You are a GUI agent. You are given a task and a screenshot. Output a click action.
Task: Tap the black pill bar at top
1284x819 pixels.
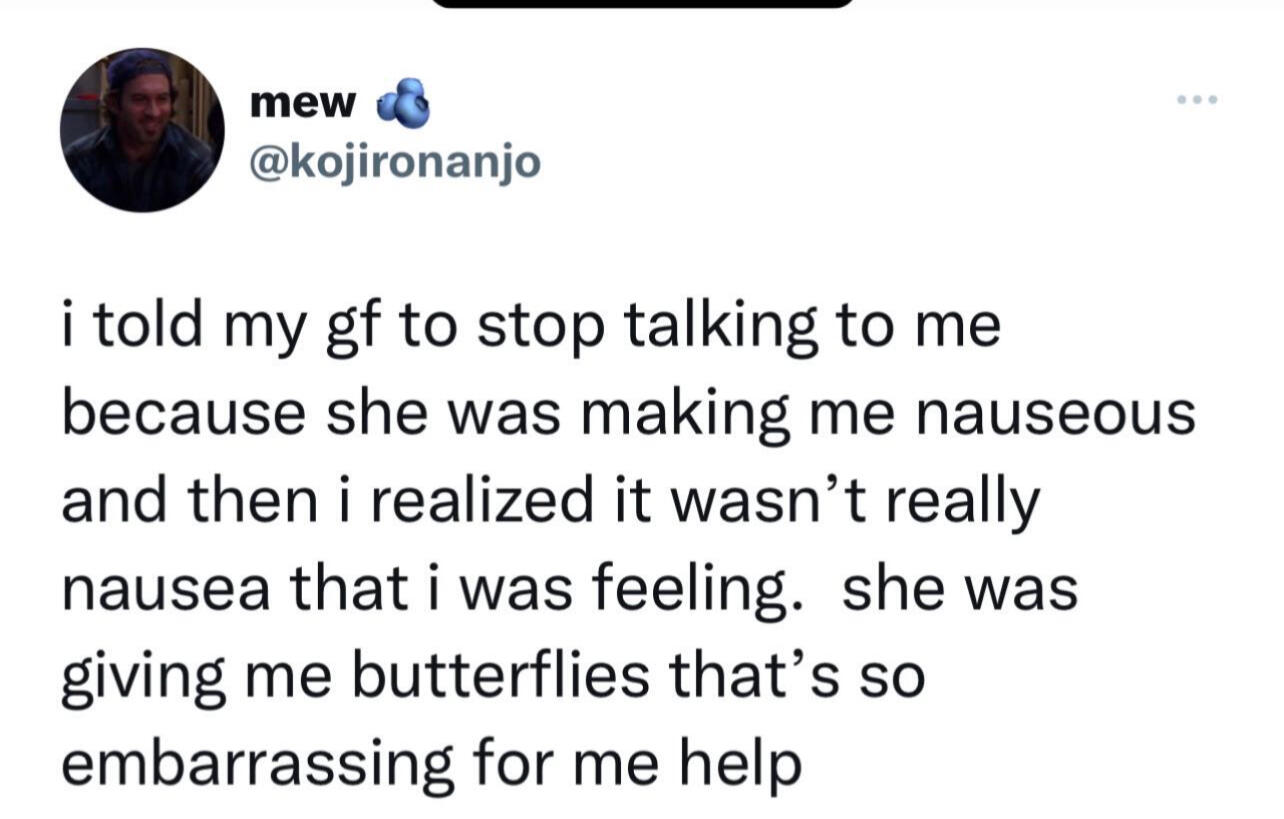642,3
